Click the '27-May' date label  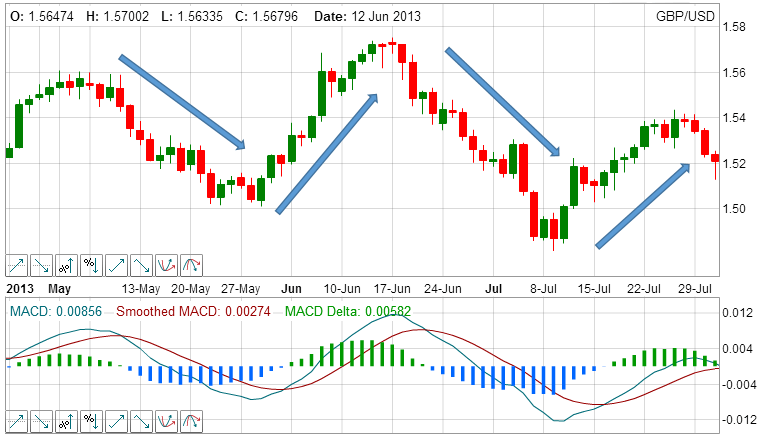click(x=241, y=289)
